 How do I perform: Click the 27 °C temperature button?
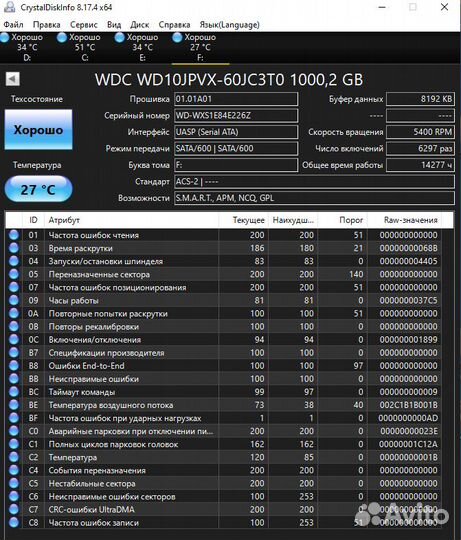38,189
